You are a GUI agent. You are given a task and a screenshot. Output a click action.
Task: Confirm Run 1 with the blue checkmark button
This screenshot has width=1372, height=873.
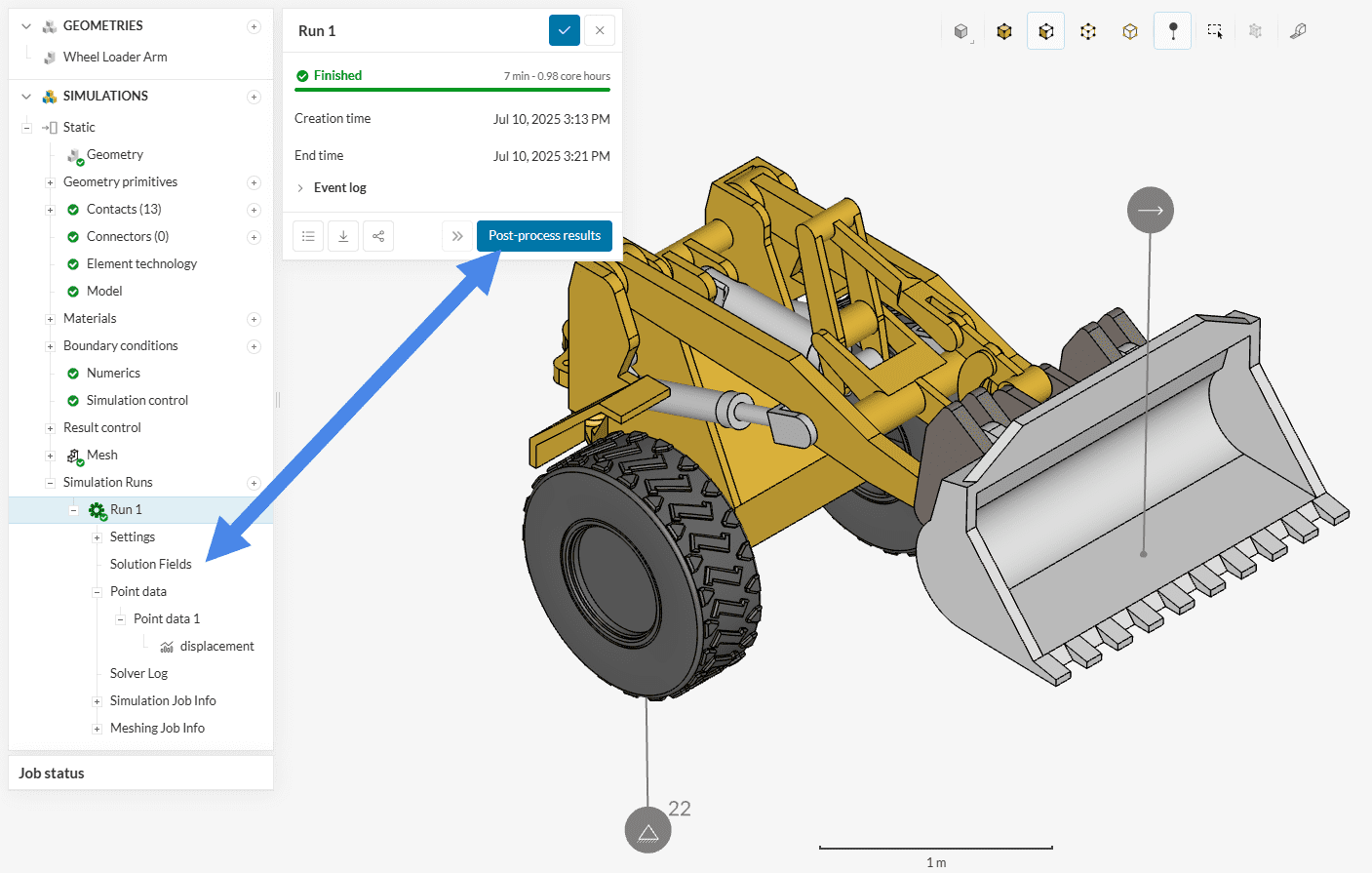[565, 30]
